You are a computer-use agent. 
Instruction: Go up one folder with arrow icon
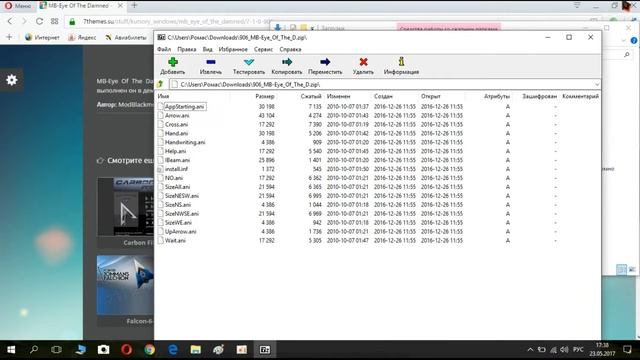(160, 84)
